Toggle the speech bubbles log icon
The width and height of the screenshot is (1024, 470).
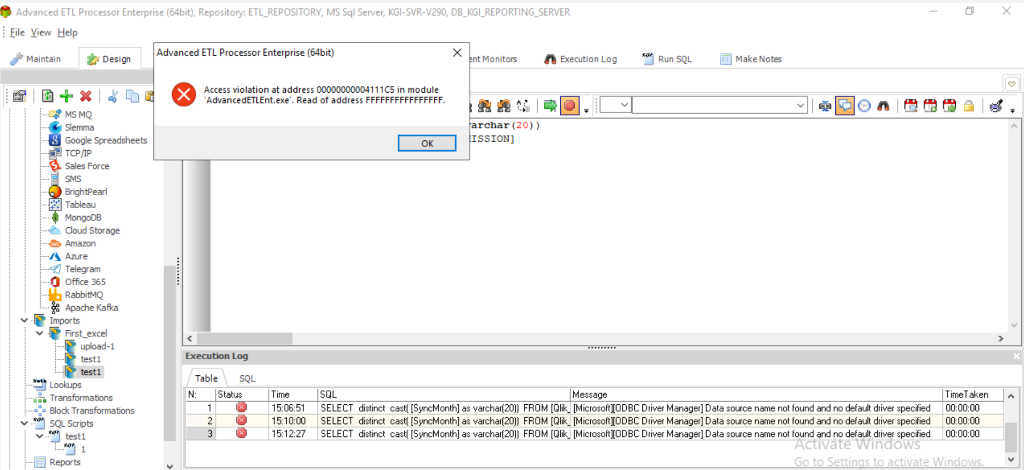click(845, 106)
